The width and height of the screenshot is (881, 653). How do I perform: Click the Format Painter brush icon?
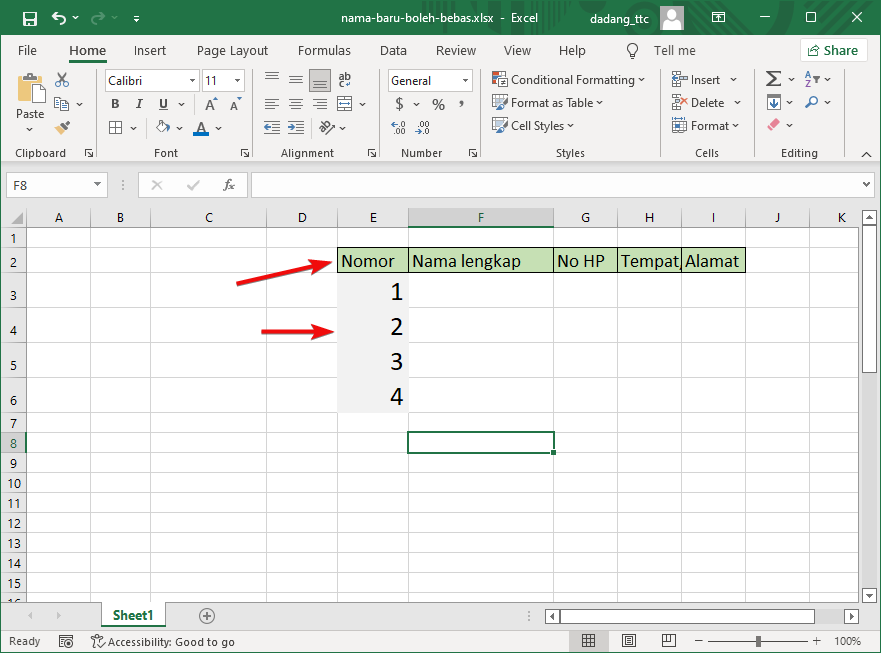62,127
